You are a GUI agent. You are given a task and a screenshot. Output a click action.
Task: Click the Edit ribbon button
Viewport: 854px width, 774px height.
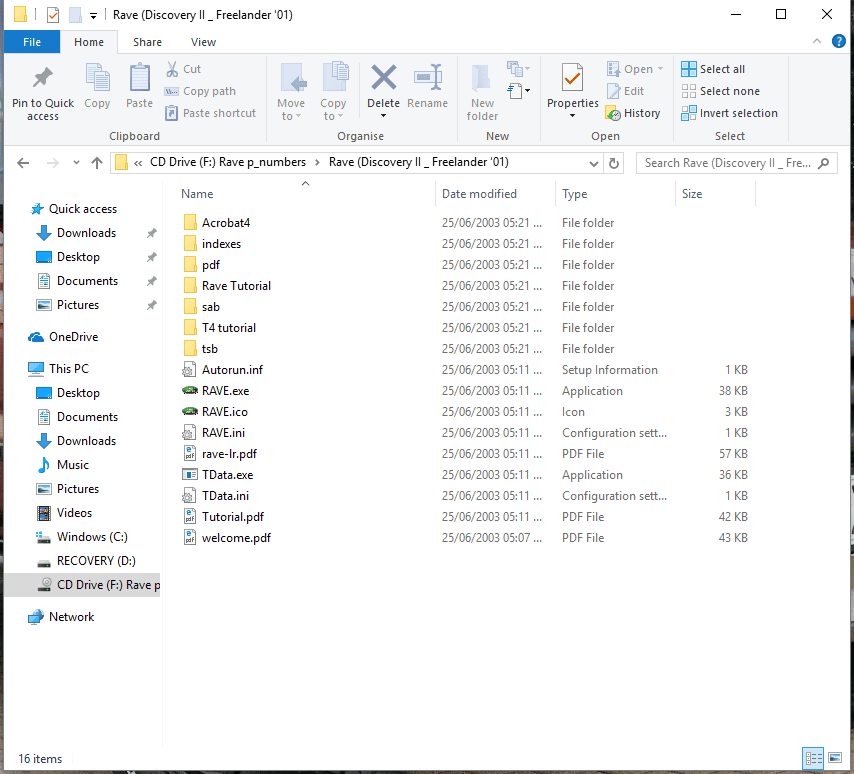[x=625, y=91]
